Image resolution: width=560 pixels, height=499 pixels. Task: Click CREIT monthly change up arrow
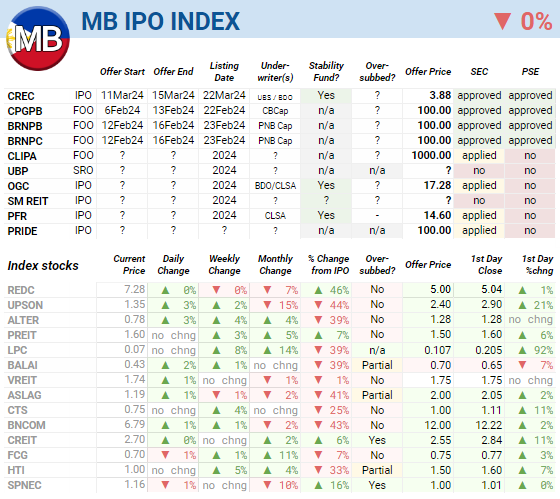(x=267, y=440)
